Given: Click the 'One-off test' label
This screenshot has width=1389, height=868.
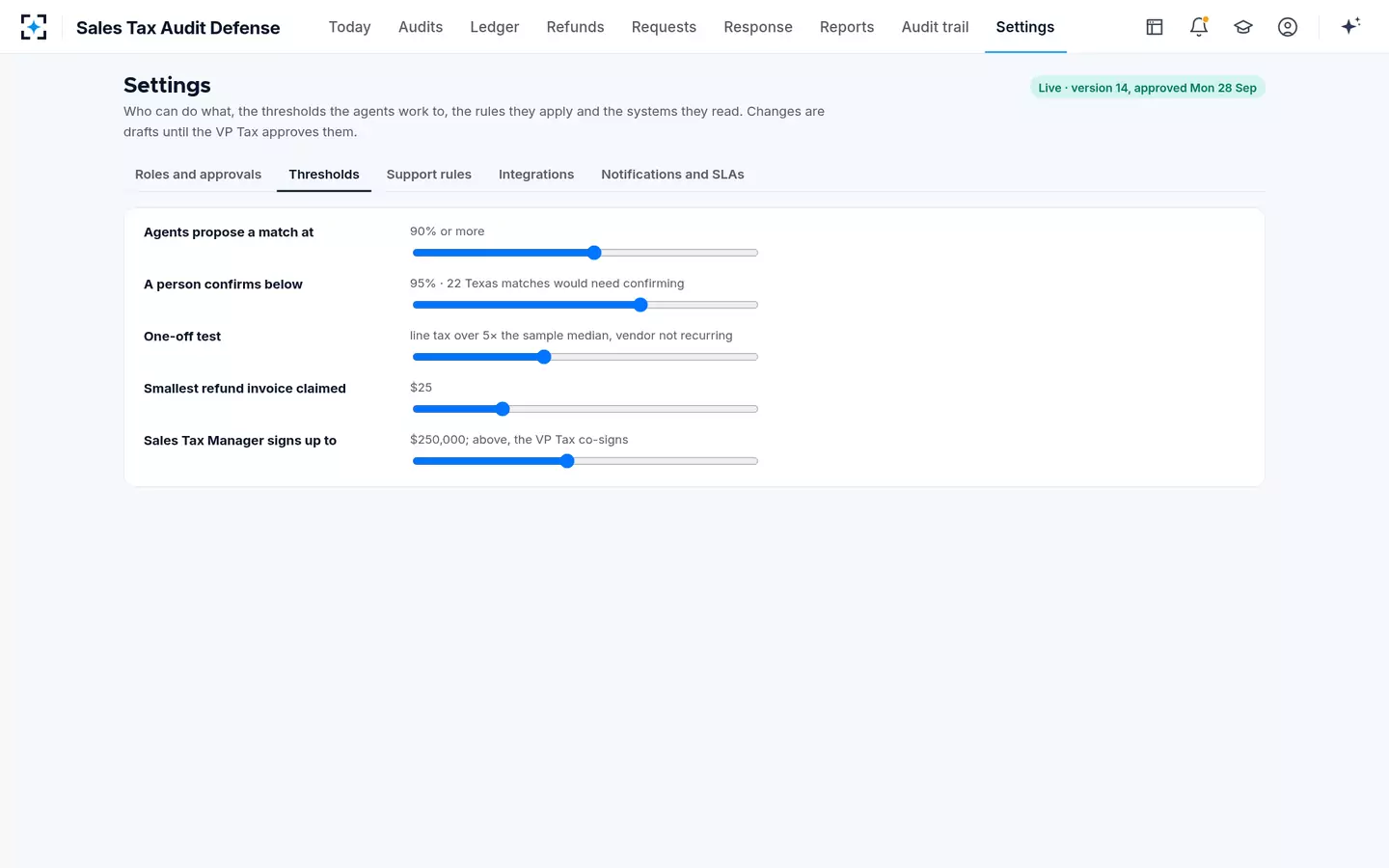Looking at the screenshot, I should pyautogui.click(x=182, y=337).
